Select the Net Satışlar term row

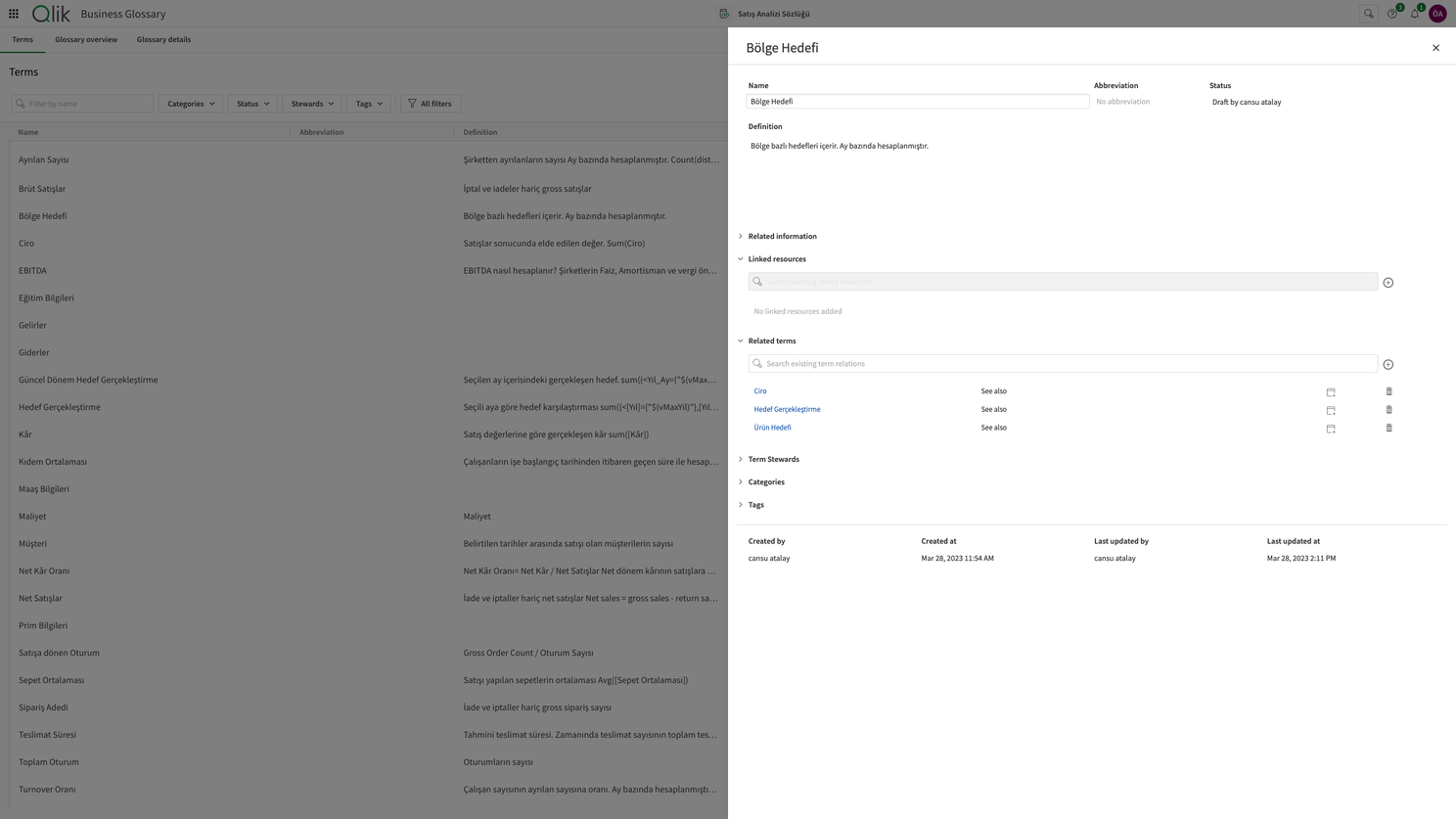[368, 599]
